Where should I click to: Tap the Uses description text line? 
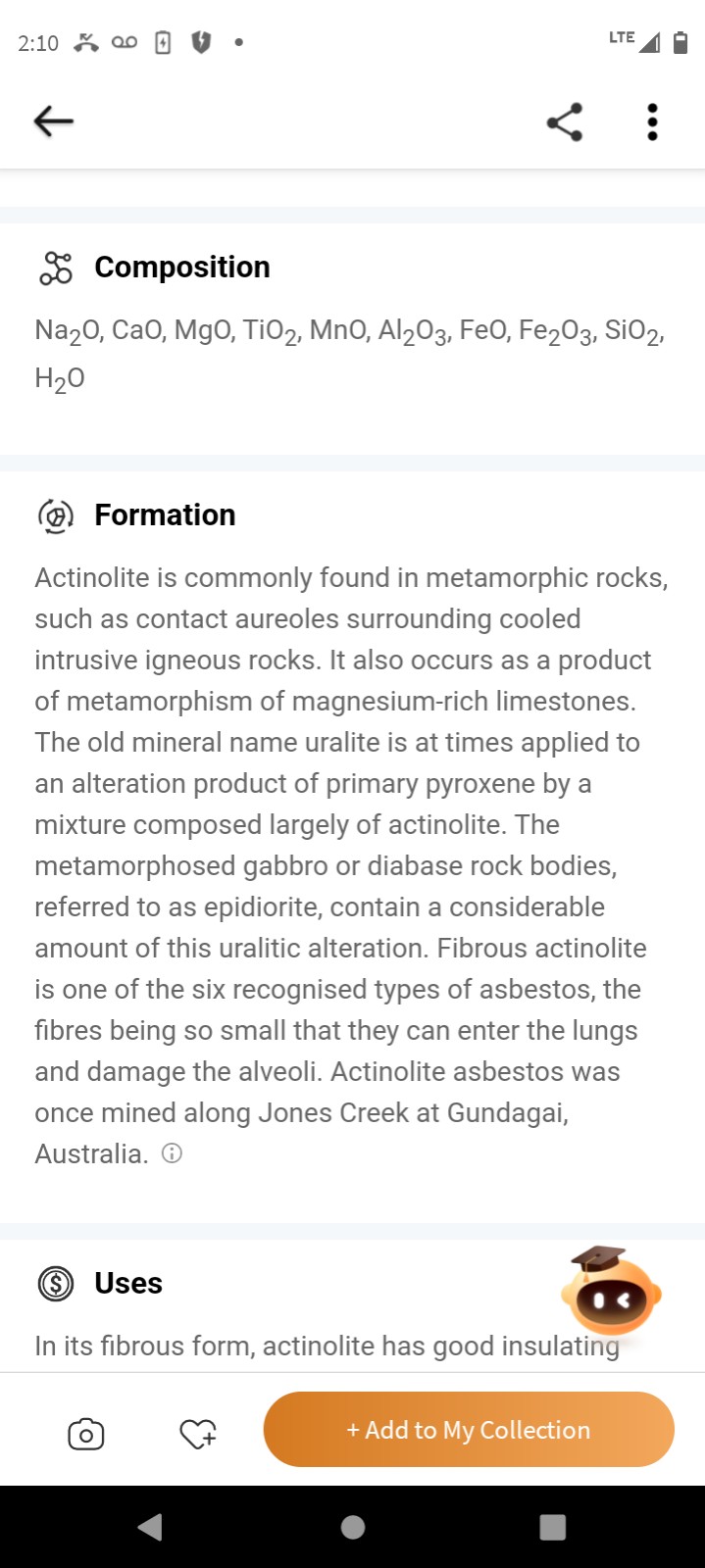click(x=327, y=1347)
